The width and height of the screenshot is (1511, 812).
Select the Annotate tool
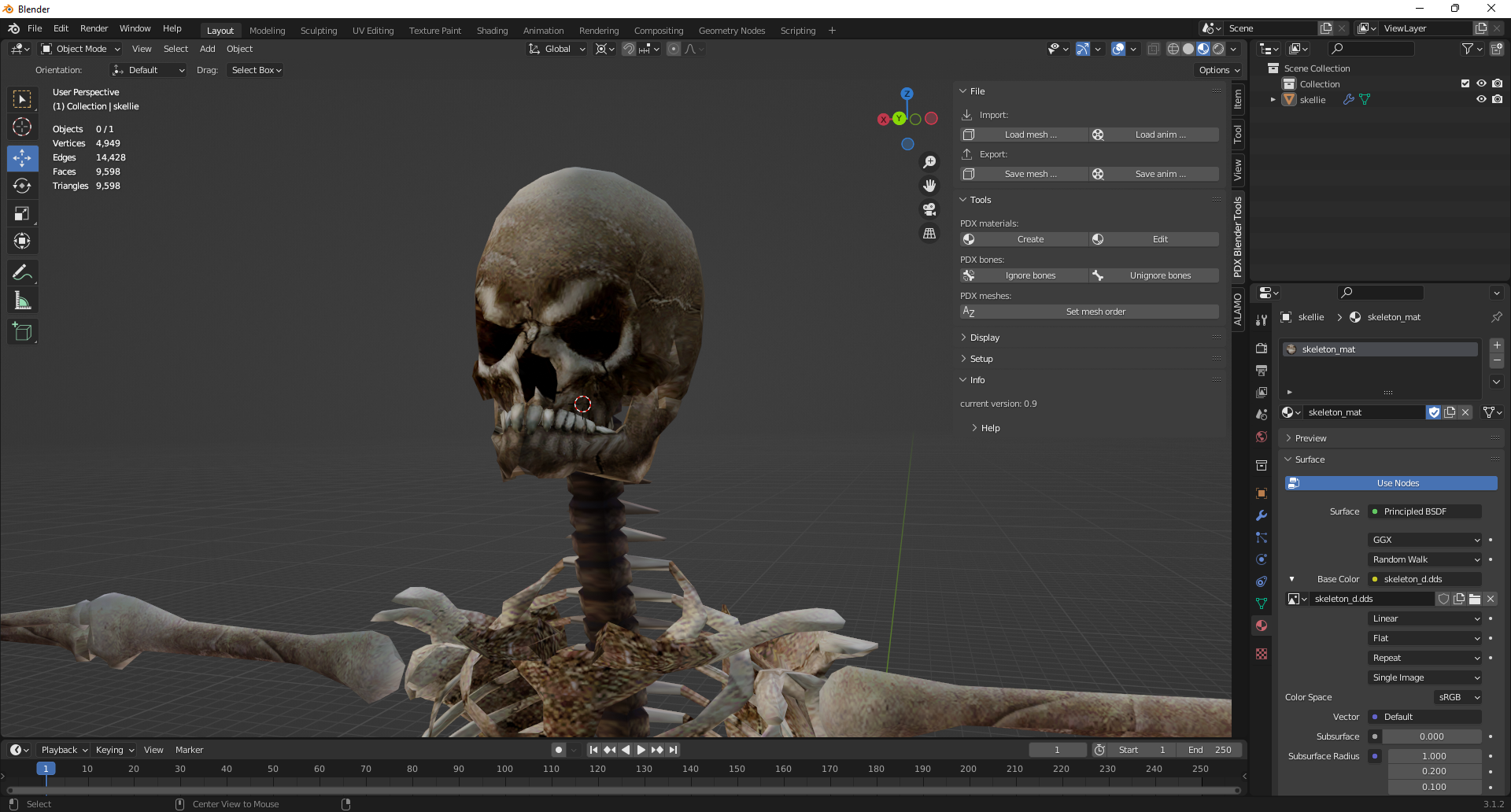click(x=22, y=273)
